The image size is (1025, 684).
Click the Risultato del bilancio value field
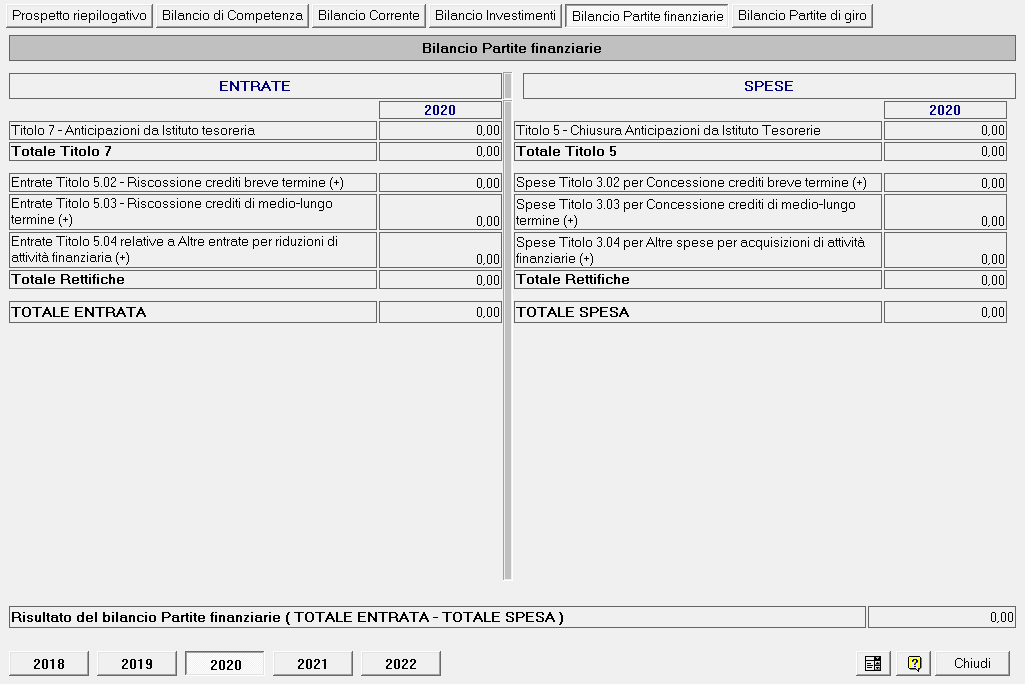pyautogui.click(x=942, y=617)
